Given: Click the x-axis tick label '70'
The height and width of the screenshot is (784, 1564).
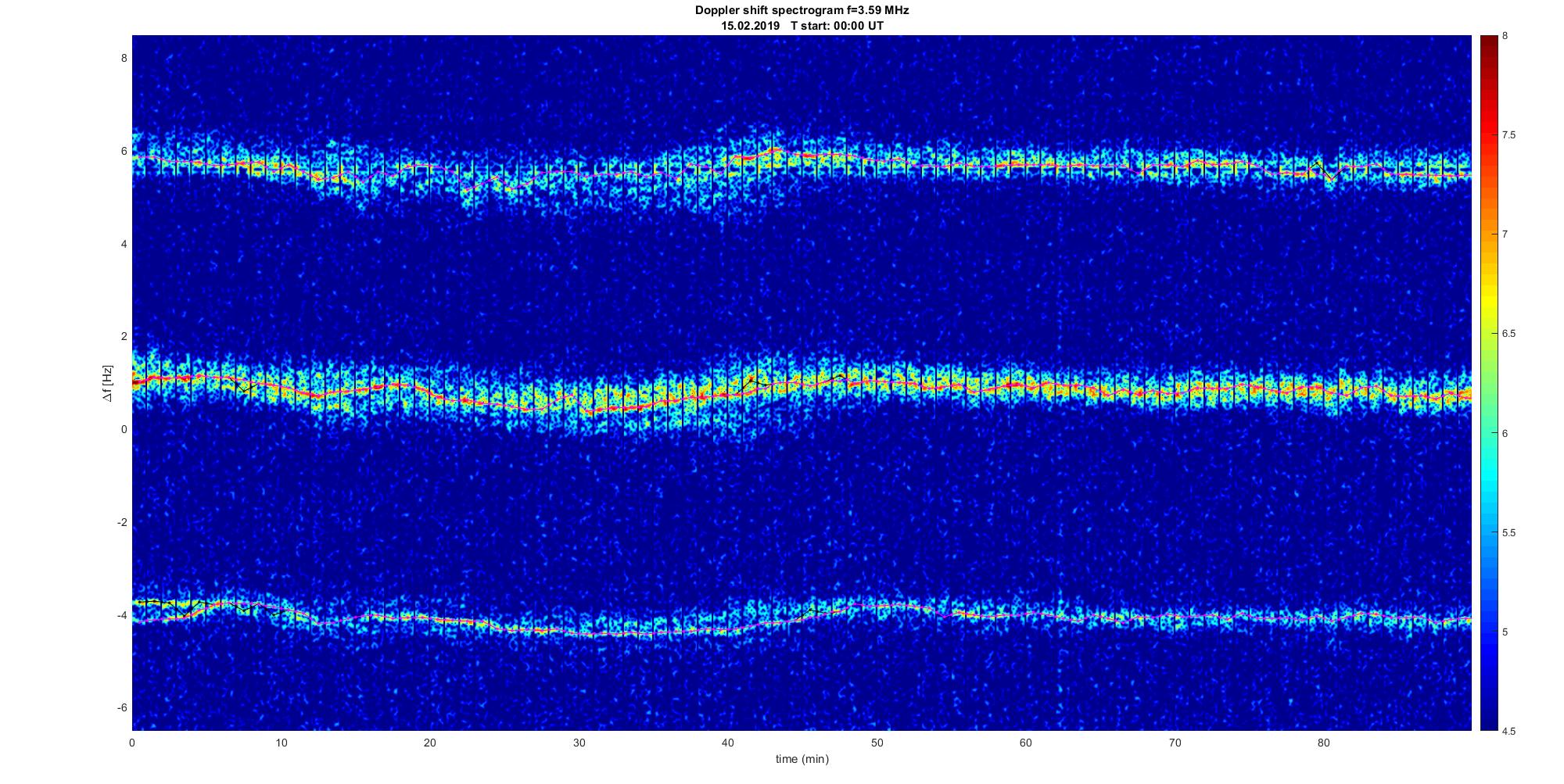Looking at the screenshot, I should (x=1175, y=743).
